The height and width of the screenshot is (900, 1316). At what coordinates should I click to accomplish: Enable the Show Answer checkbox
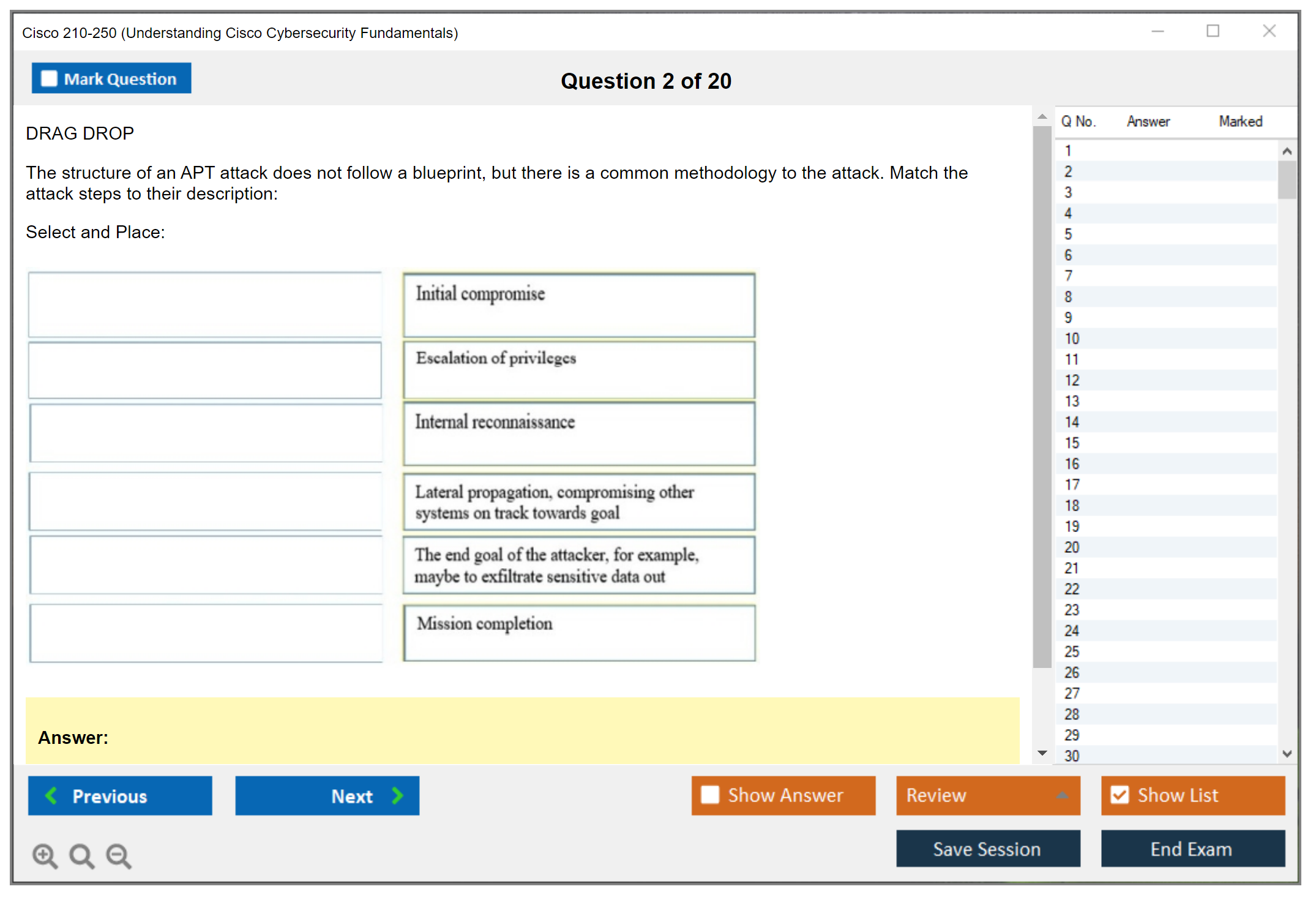(710, 795)
